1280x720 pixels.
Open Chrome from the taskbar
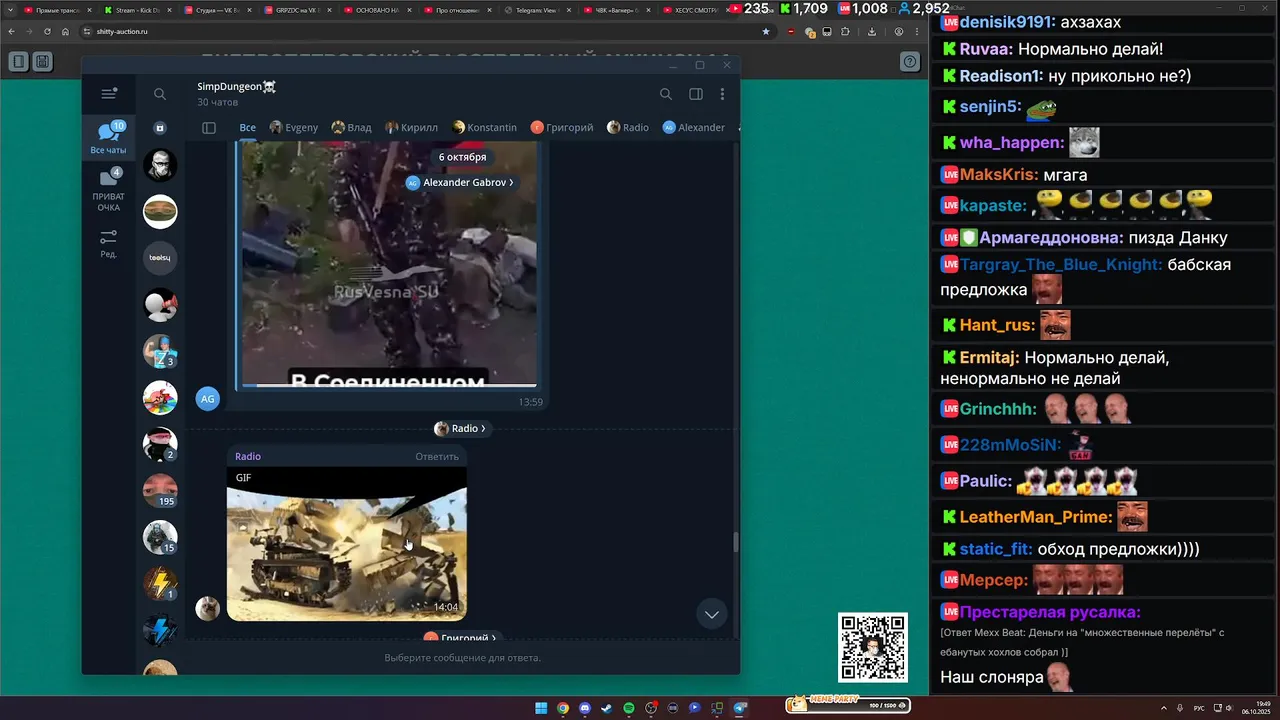tap(563, 708)
